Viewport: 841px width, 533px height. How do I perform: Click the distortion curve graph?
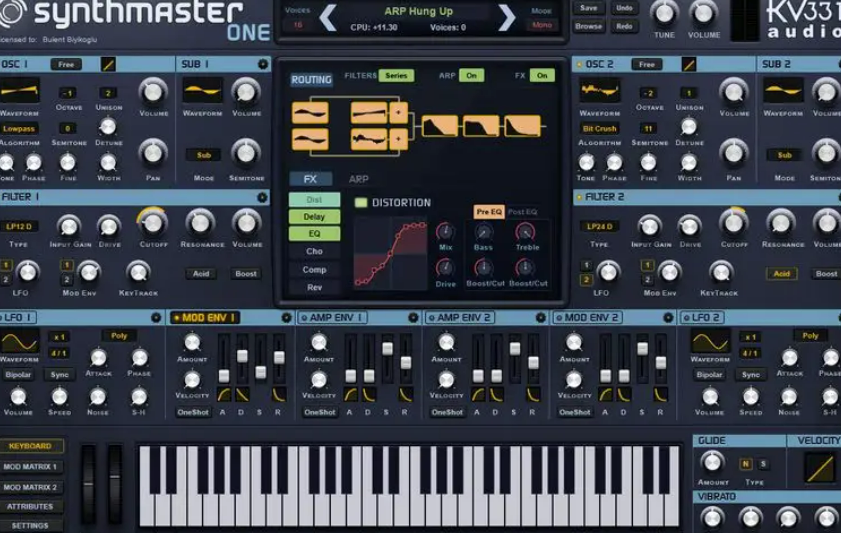[390, 254]
